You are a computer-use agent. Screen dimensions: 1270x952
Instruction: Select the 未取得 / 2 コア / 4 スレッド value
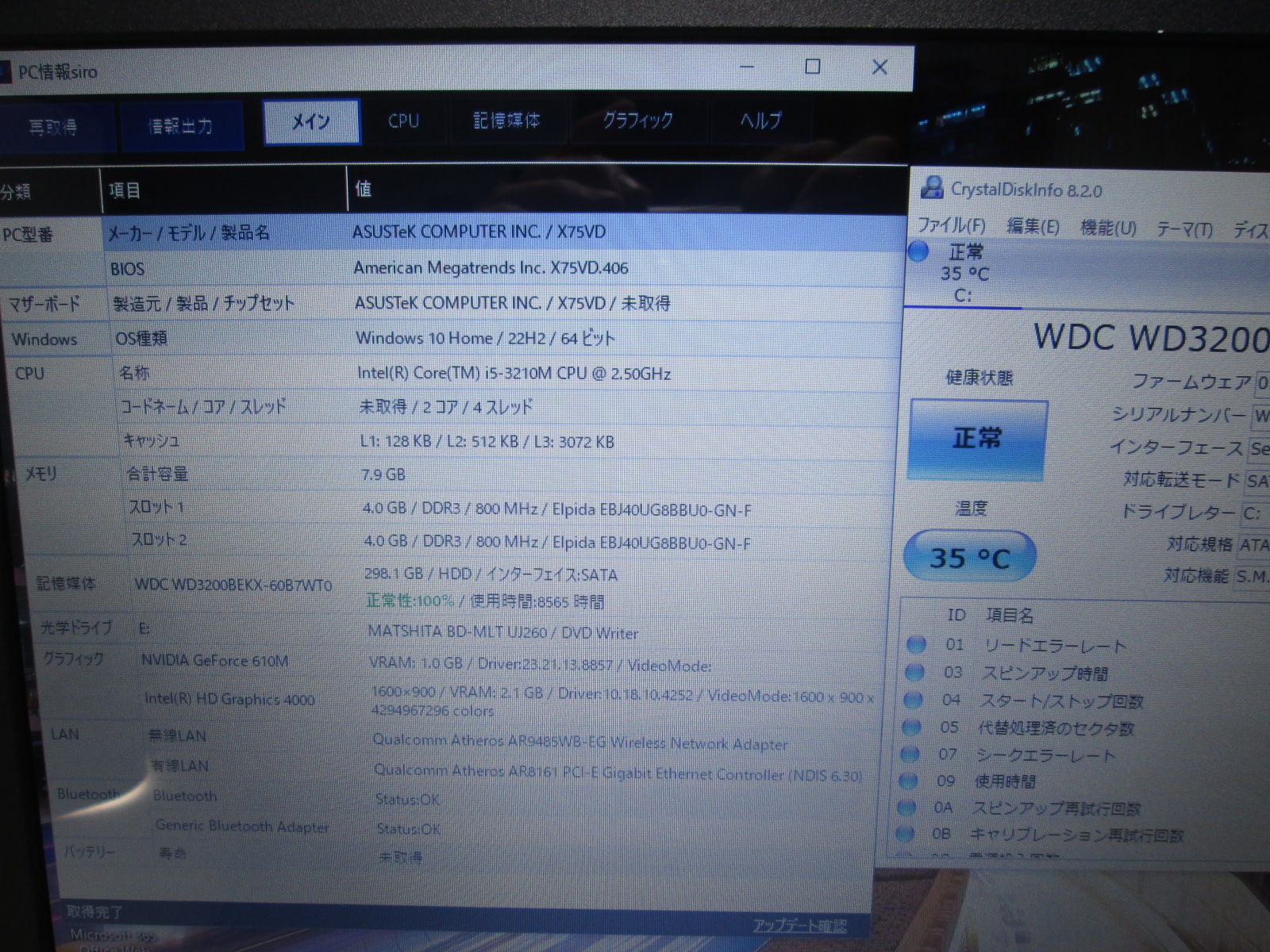tap(445, 407)
